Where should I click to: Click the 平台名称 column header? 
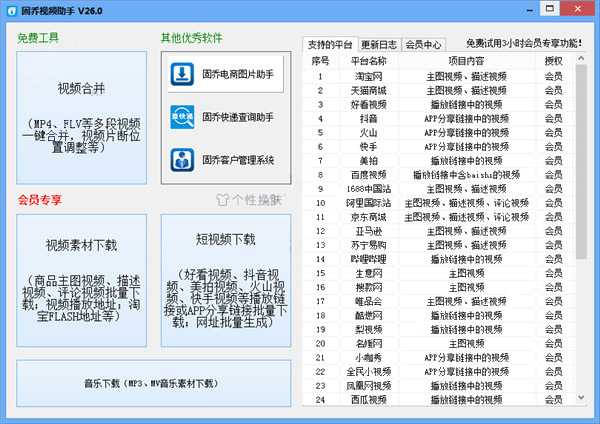[368, 61]
